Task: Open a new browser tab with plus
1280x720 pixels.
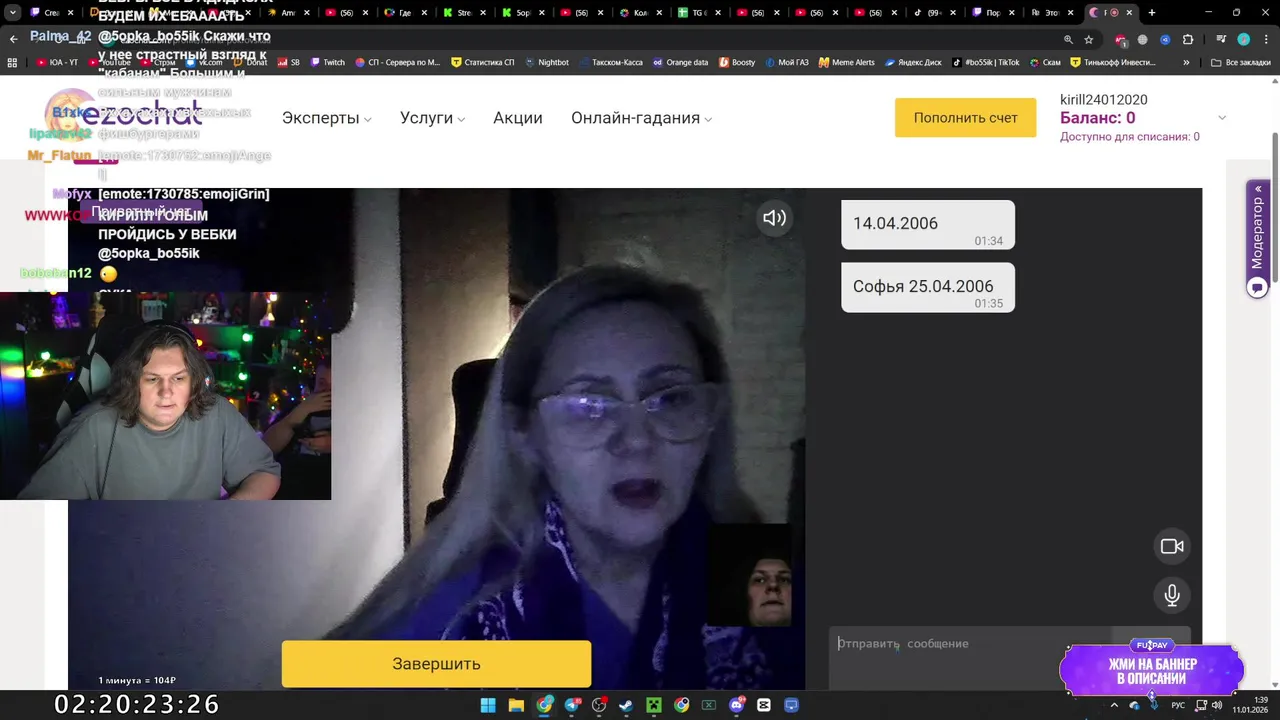Action: coord(1152,13)
